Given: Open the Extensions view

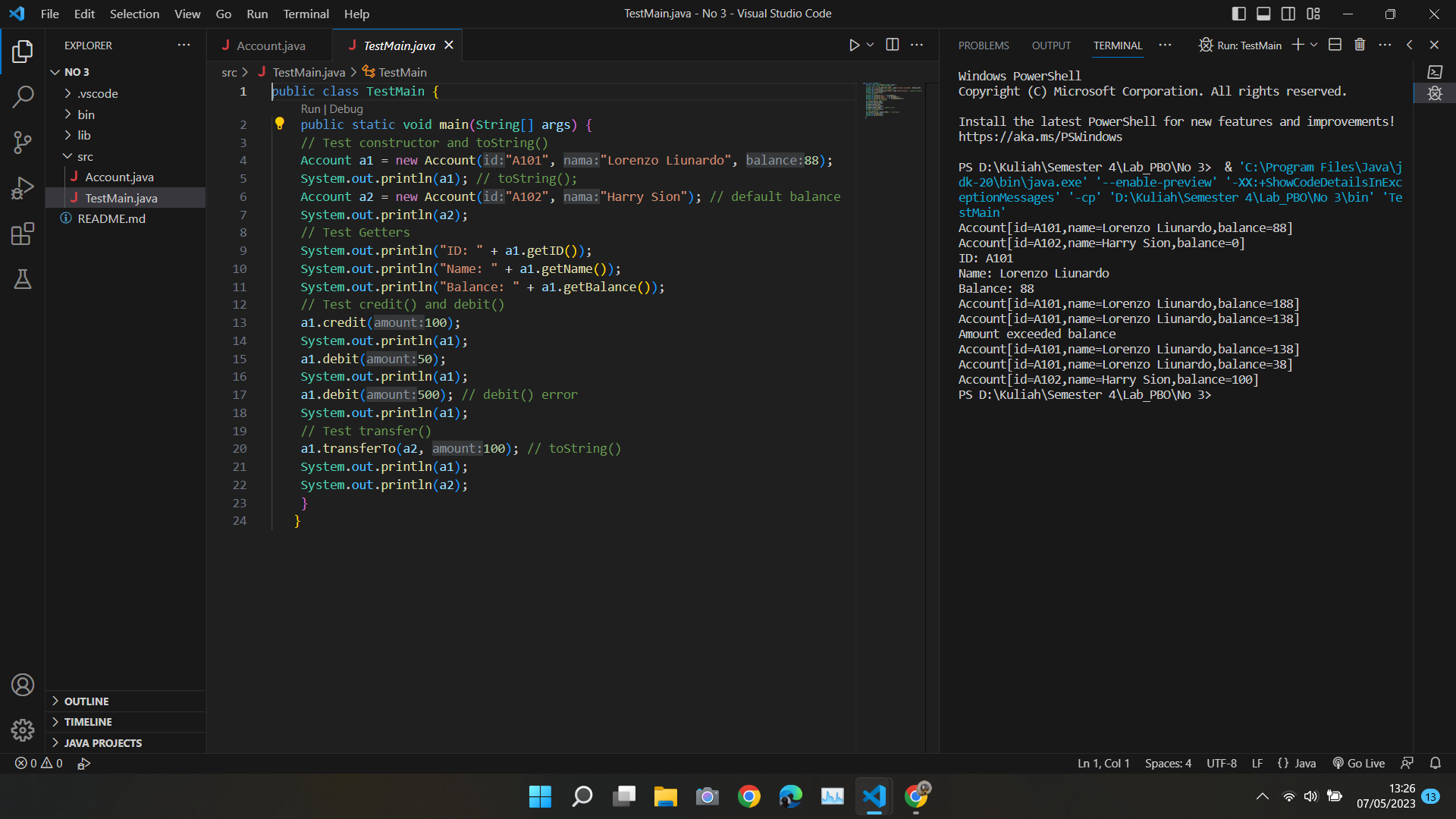Looking at the screenshot, I should (23, 234).
